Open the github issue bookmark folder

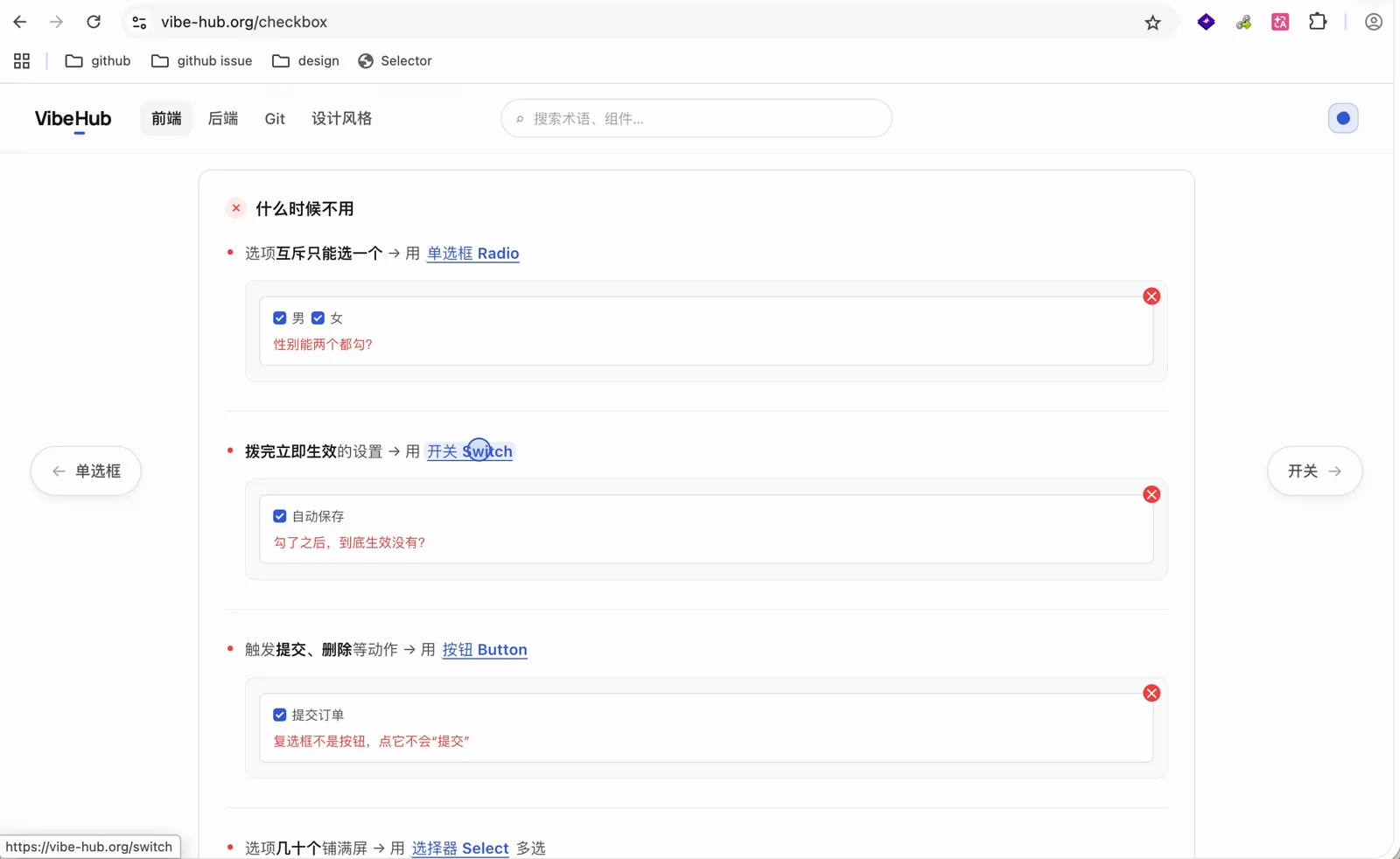(202, 60)
